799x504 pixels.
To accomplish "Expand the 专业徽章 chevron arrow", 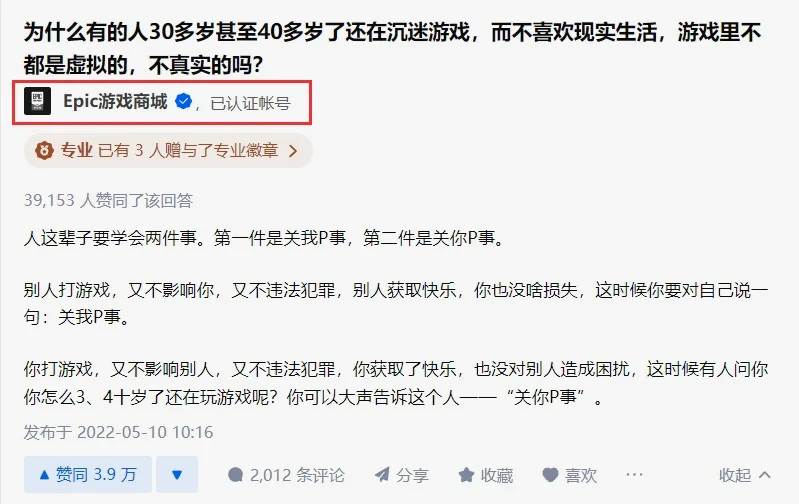I will click(x=293, y=151).
